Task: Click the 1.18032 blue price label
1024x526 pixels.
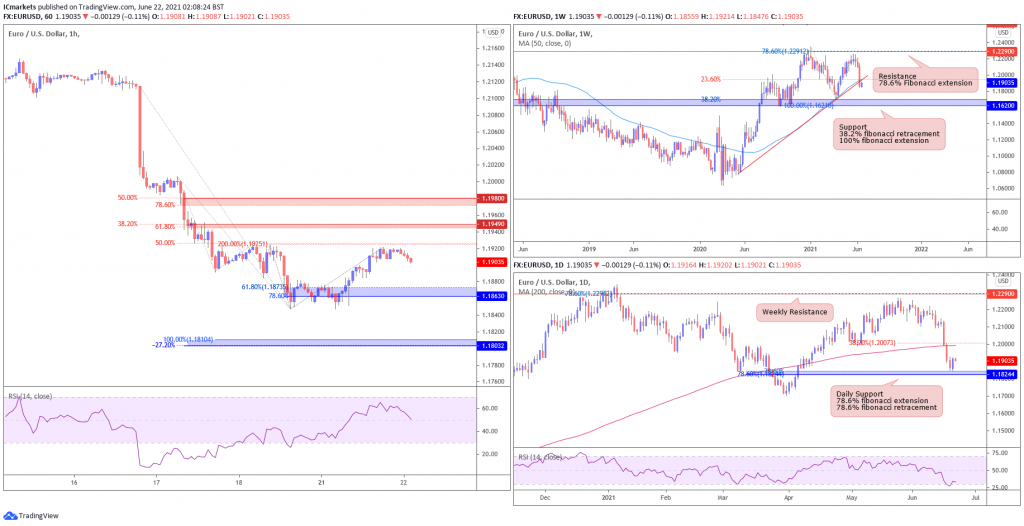Action: (x=492, y=344)
